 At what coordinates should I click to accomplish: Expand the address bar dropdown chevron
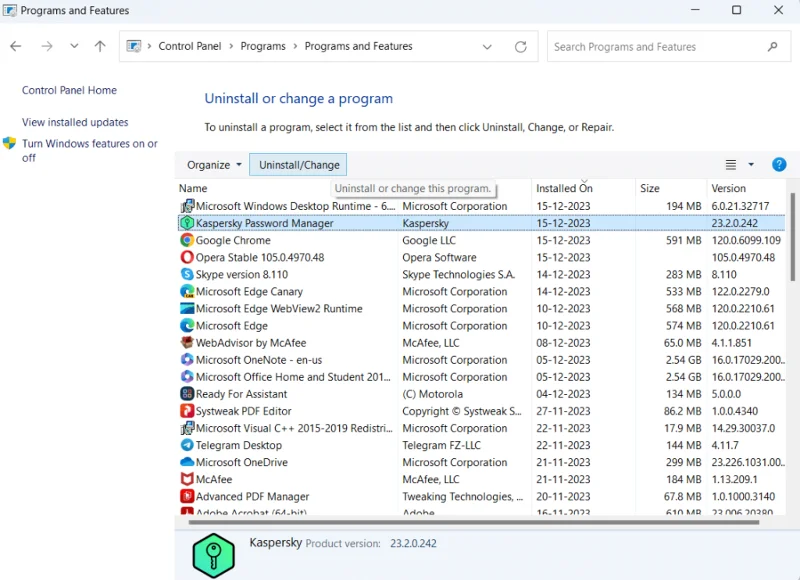(x=487, y=46)
